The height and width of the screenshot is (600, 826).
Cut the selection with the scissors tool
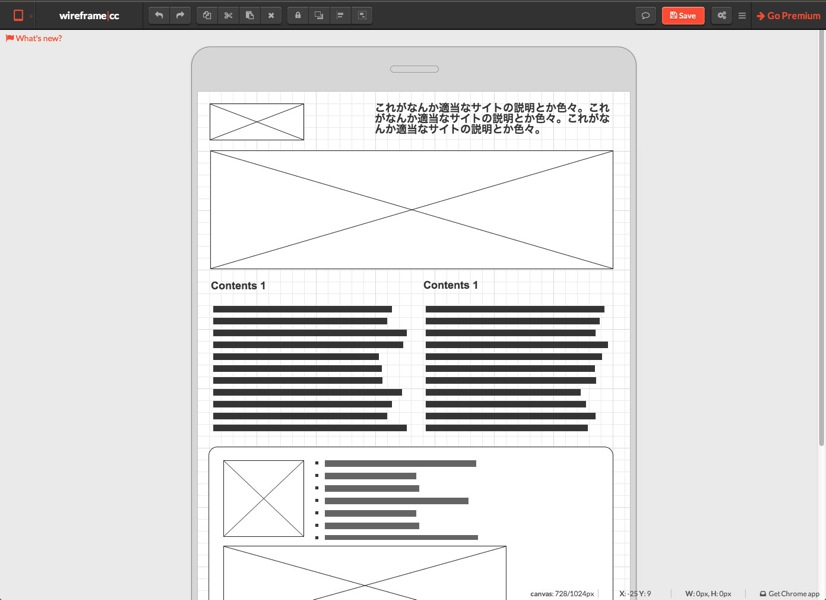point(228,15)
